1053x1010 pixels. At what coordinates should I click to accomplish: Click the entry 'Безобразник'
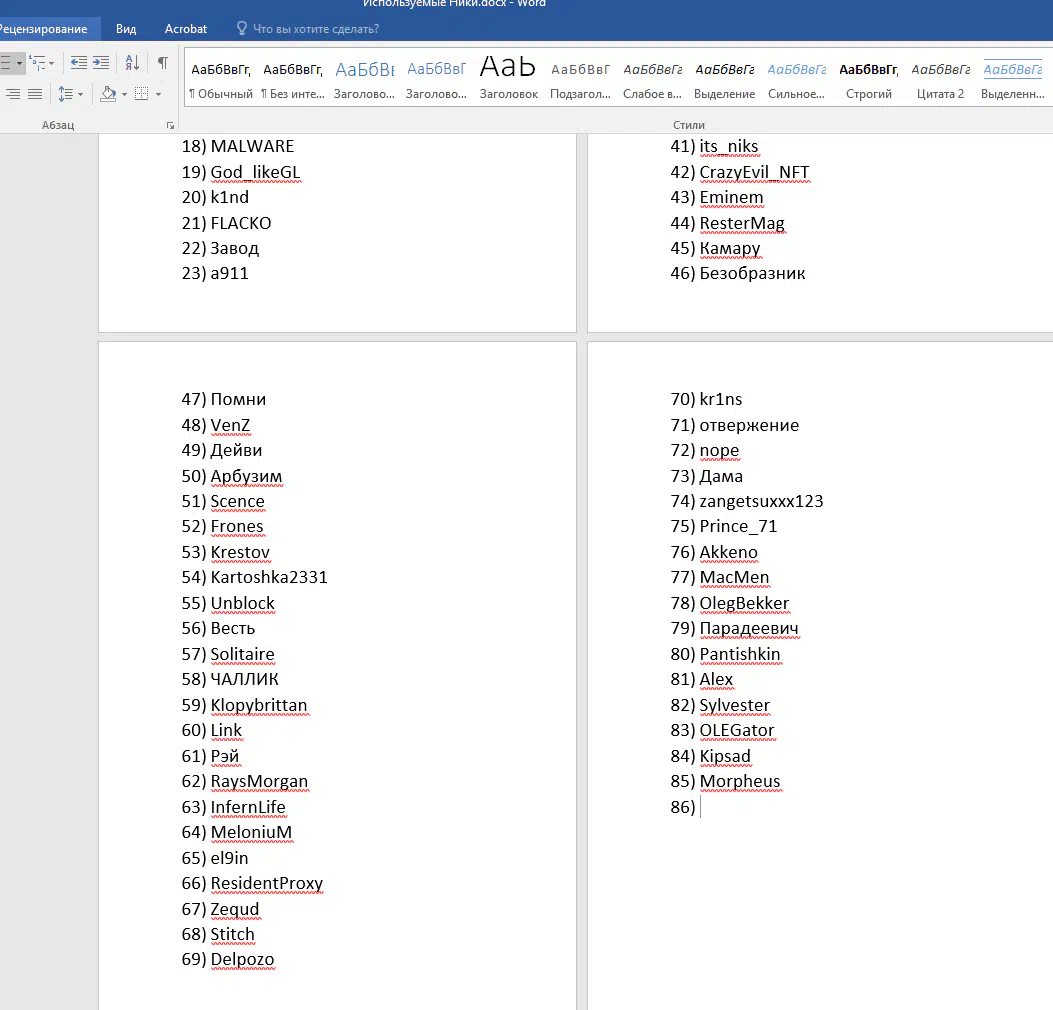click(x=752, y=273)
